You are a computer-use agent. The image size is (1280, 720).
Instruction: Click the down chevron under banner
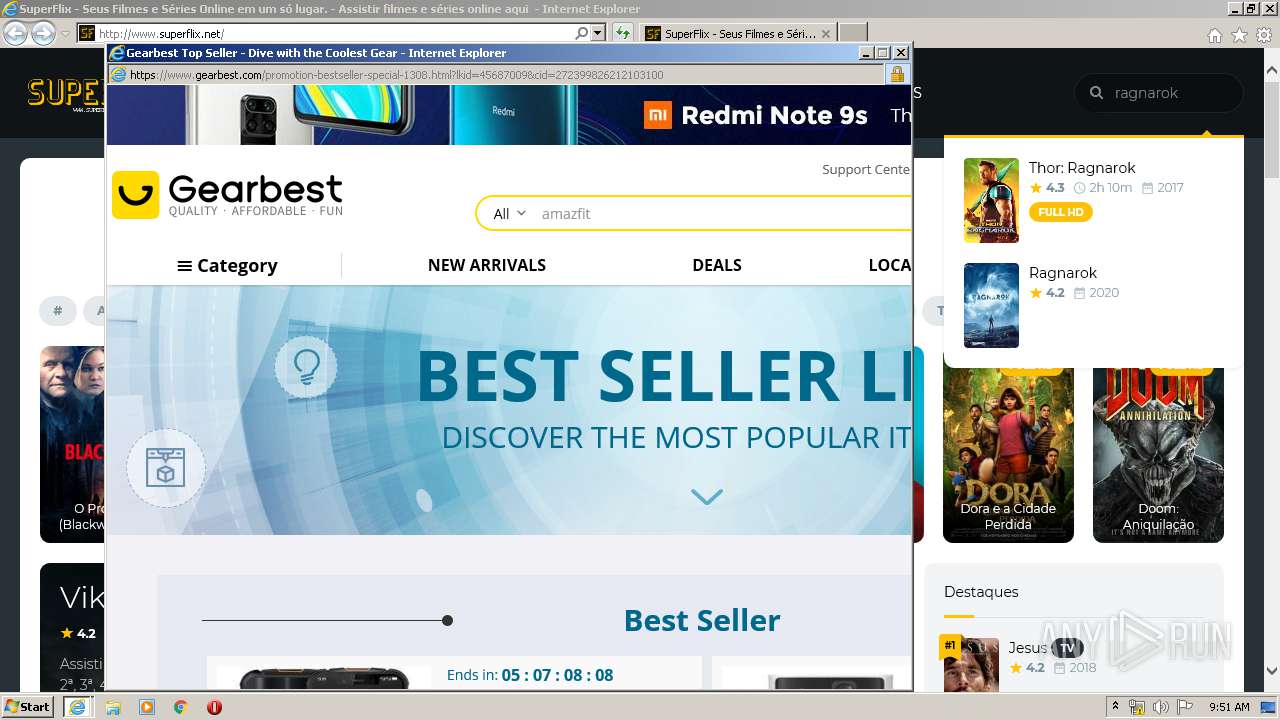tap(707, 496)
